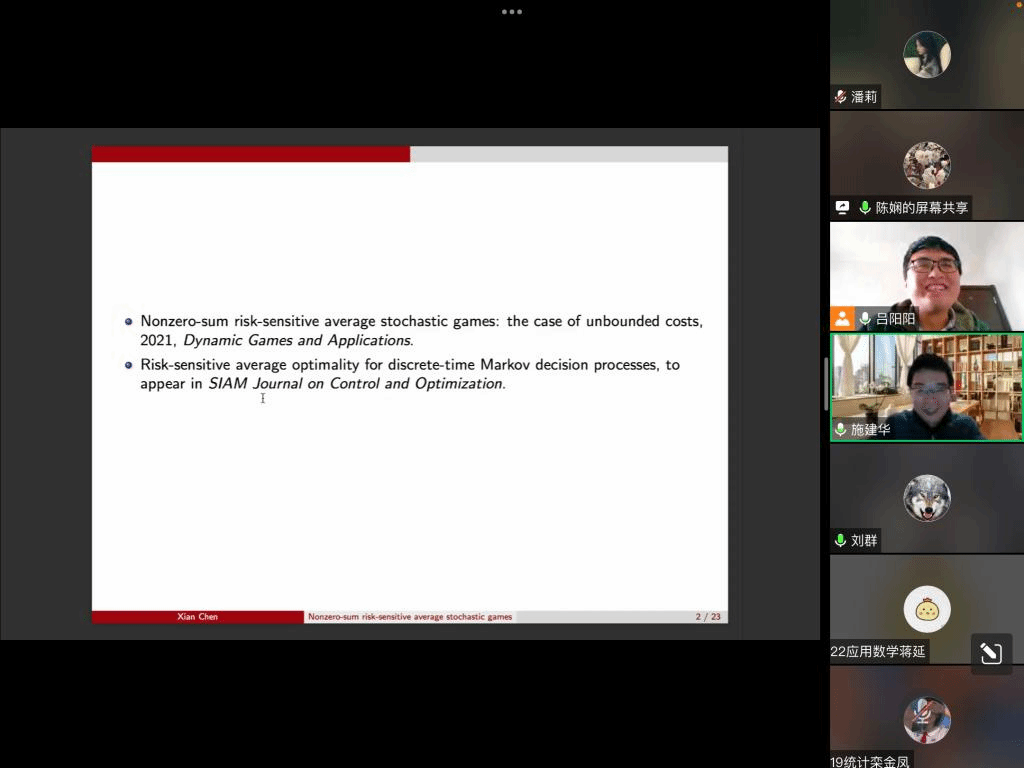Click the microphone icon beside 施建华
Screen dimensions: 1024x768
coord(841,430)
